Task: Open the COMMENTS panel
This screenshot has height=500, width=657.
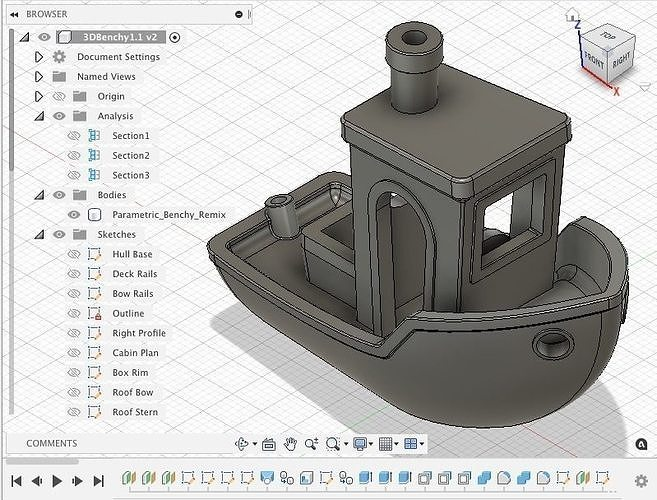Action: tap(52, 443)
